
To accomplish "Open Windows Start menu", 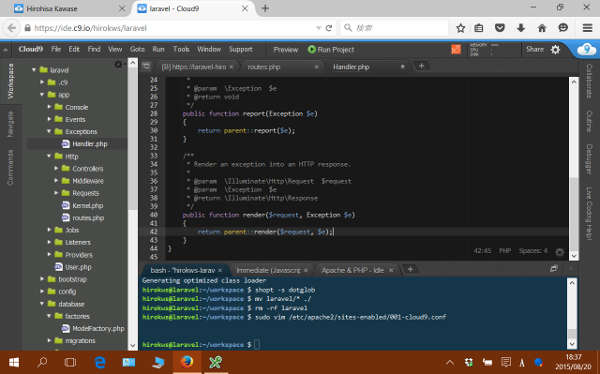I will tap(14, 362).
